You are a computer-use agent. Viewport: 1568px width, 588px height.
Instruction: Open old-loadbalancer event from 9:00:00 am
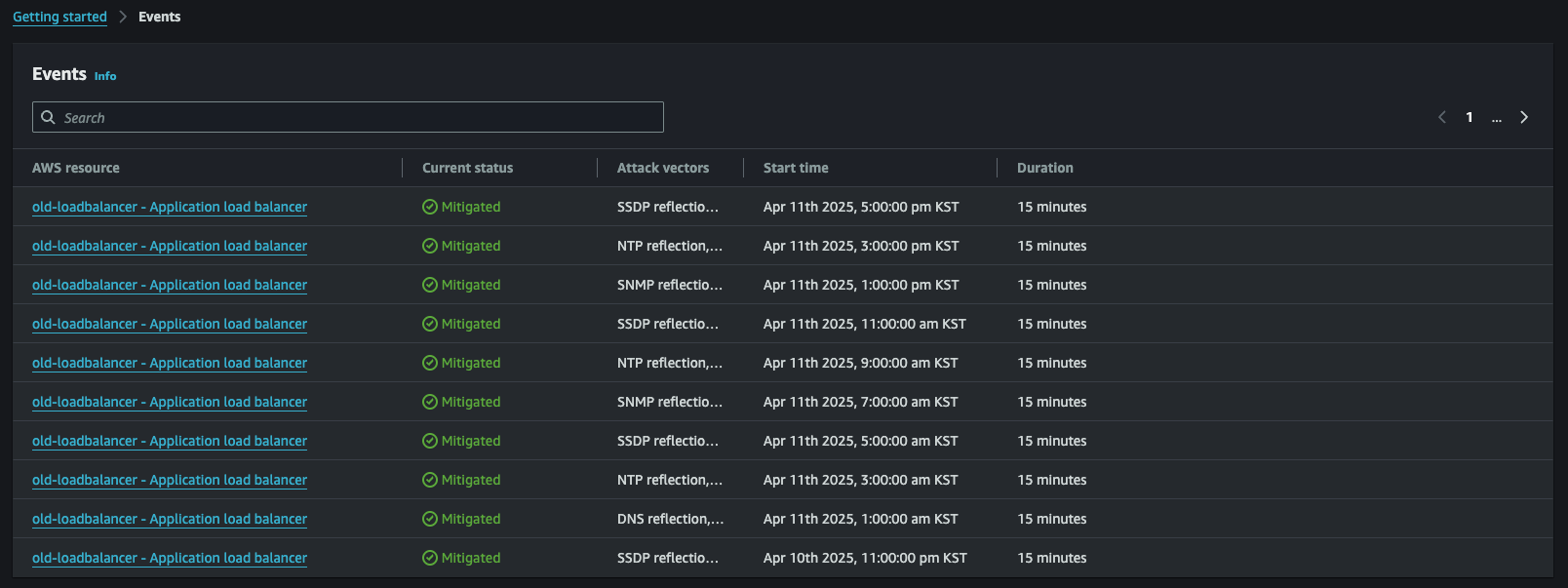coord(170,363)
